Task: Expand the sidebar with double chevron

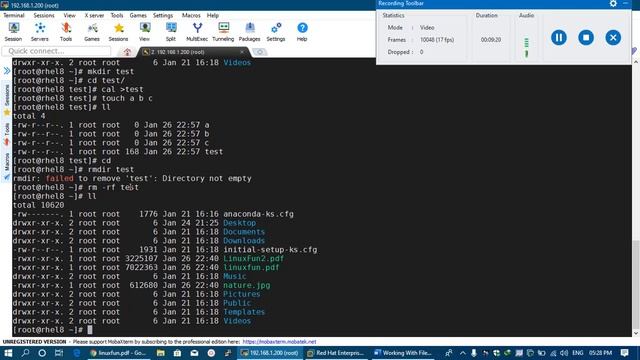Action: pyautogui.click(x=7, y=71)
